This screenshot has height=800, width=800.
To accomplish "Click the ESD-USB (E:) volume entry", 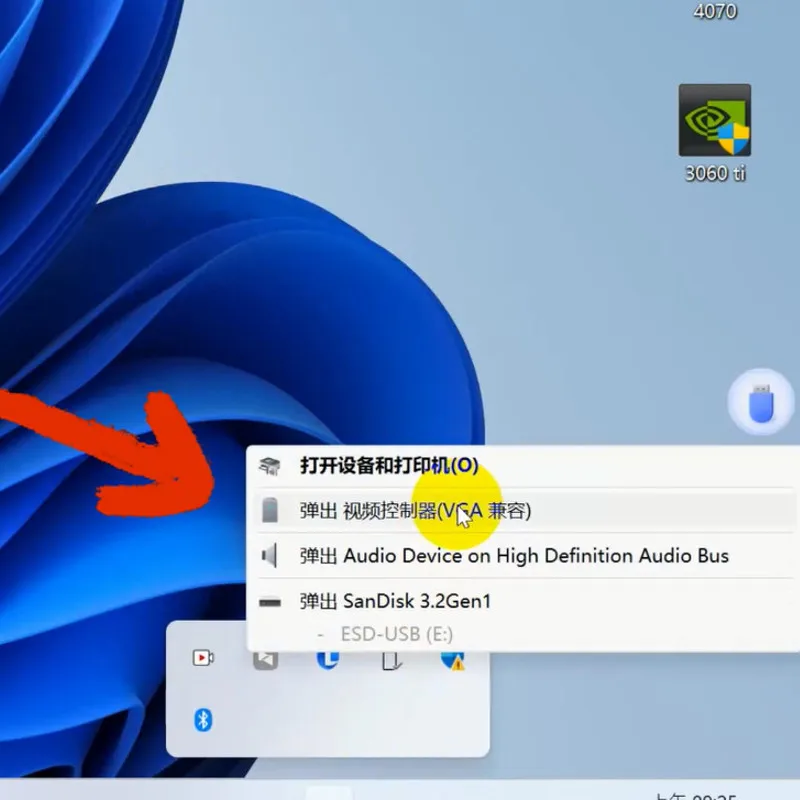I will click(397, 633).
